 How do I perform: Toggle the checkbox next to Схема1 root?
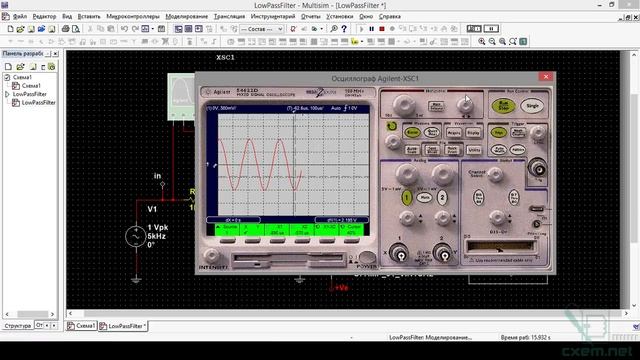tap(7, 77)
